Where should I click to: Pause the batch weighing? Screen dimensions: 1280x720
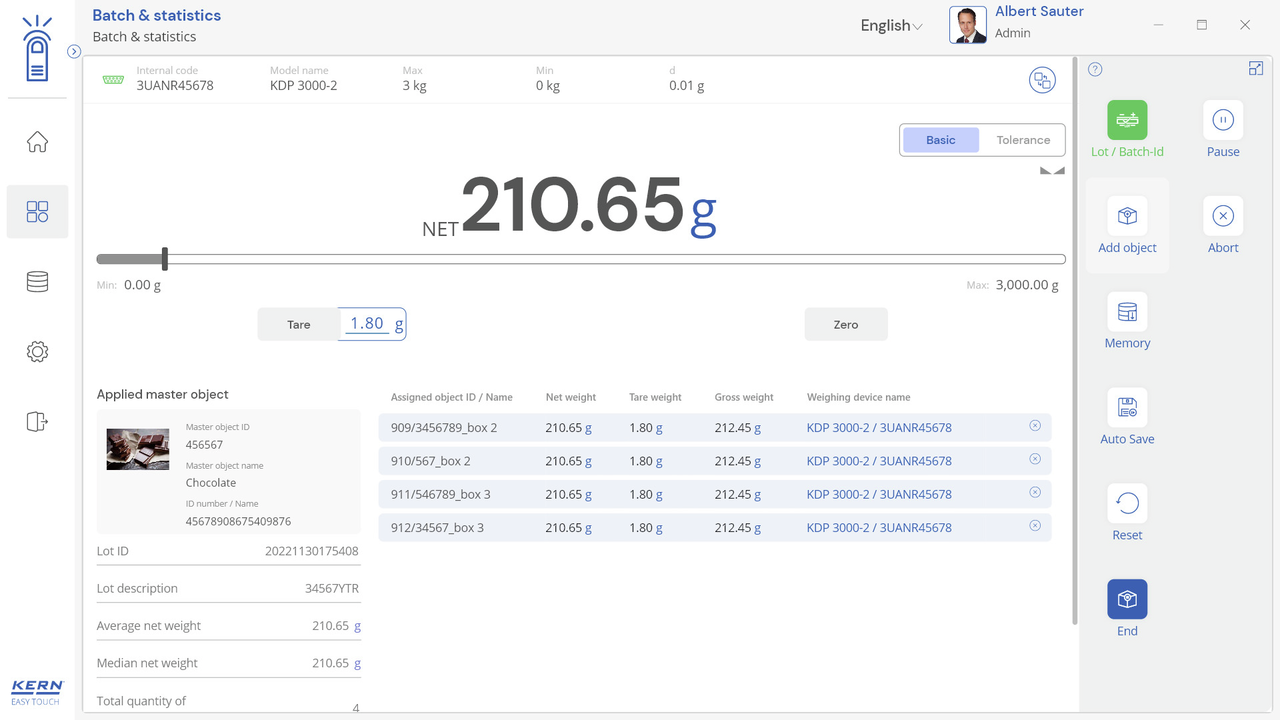(x=1222, y=120)
